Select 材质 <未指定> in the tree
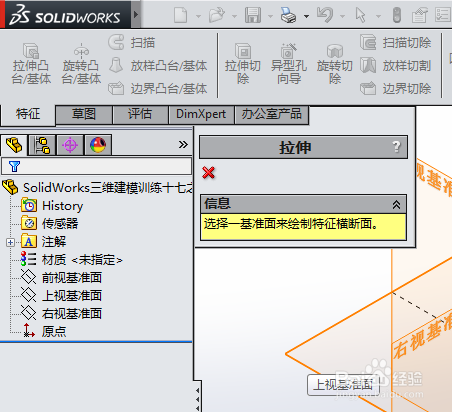 tap(72, 260)
